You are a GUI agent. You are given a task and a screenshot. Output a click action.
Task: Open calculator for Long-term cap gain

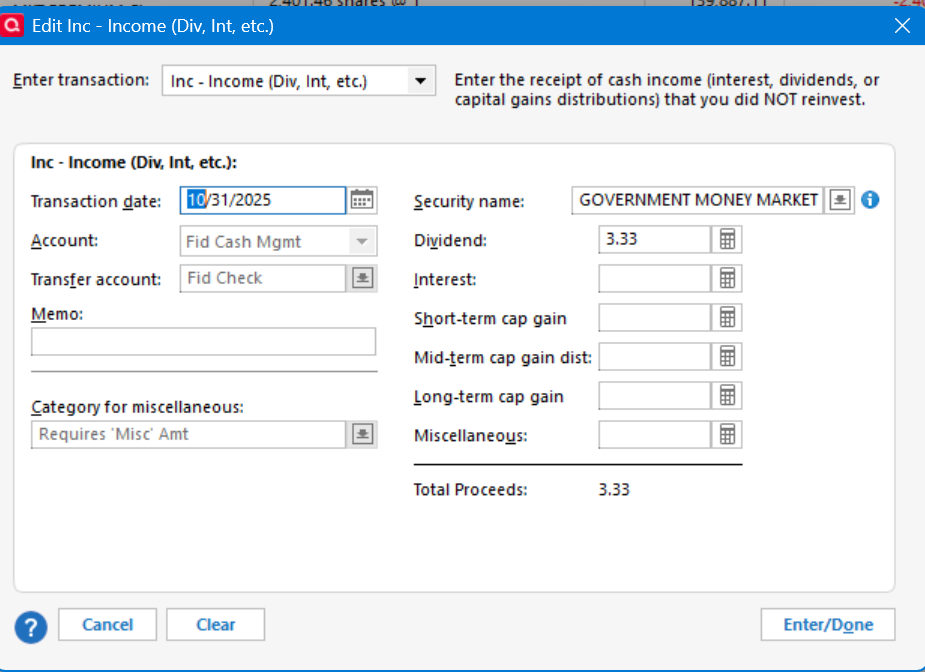tap(727, 395)
